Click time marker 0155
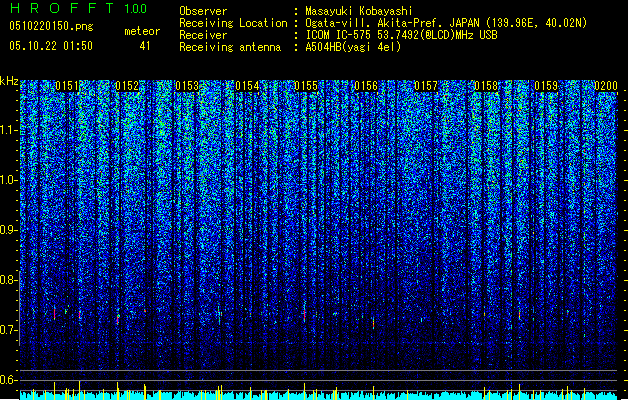629x400 pixels. click(306, 86)
